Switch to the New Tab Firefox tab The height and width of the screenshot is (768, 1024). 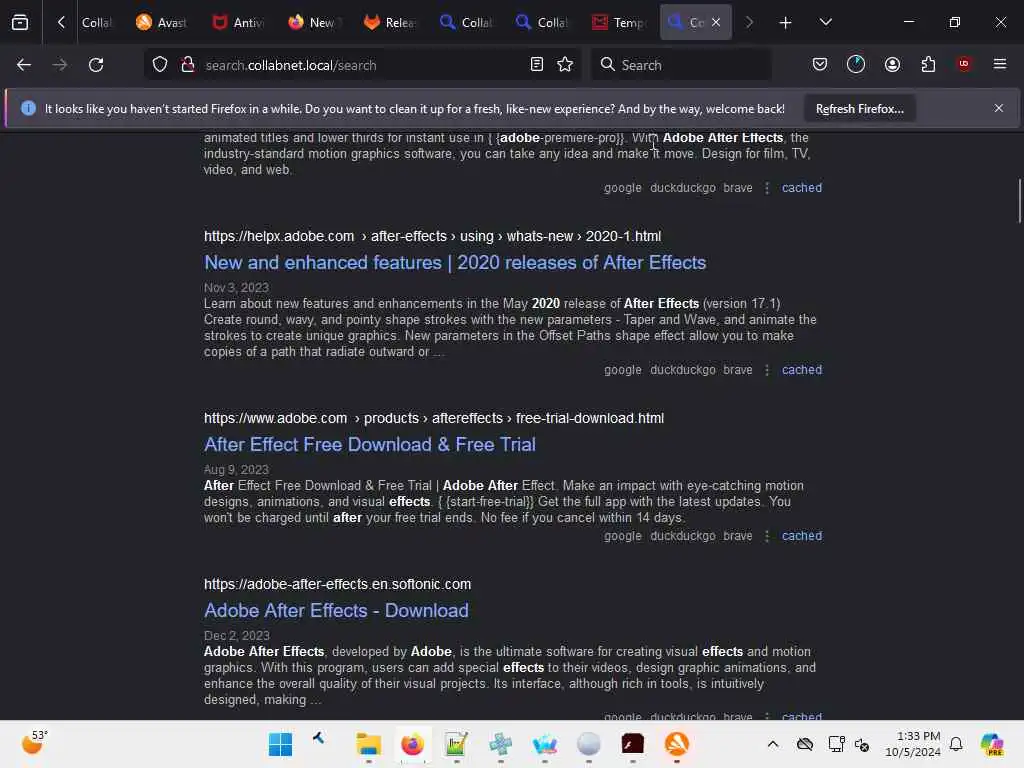point(313,22)
